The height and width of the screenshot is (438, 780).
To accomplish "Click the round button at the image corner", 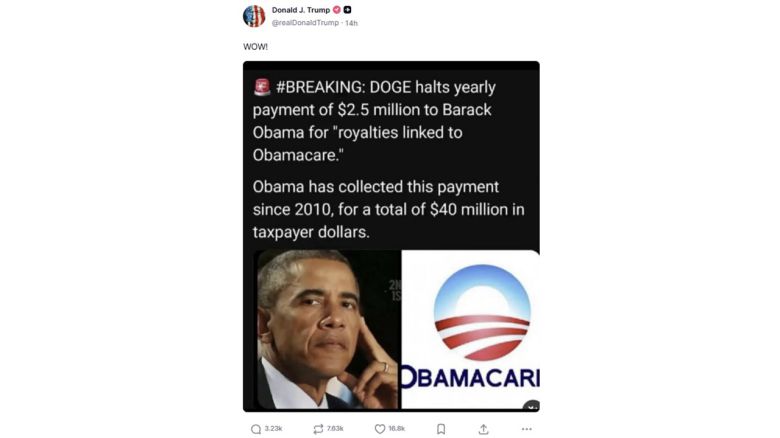I will point(532,406).
